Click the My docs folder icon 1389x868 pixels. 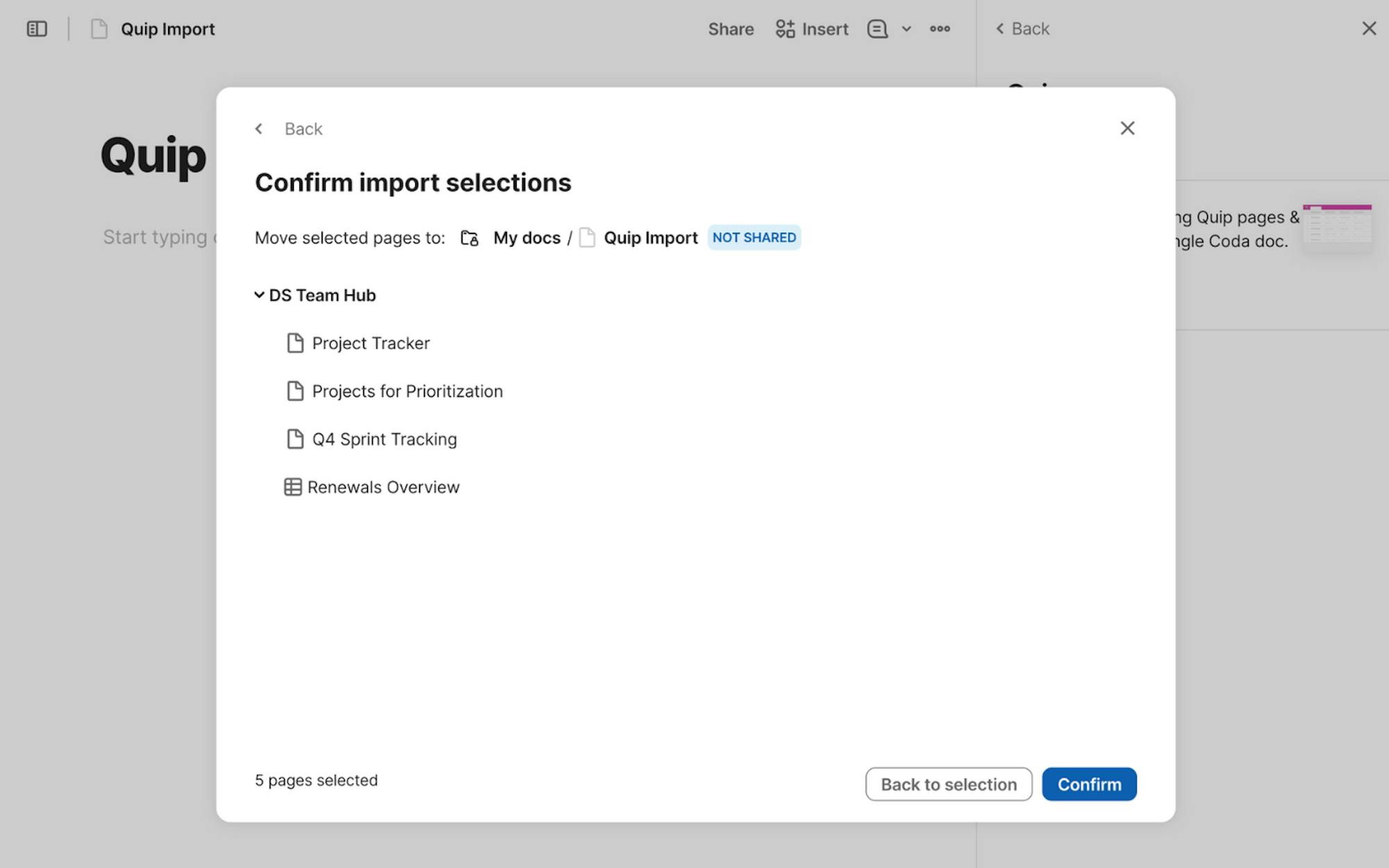[x=469, y=238]
